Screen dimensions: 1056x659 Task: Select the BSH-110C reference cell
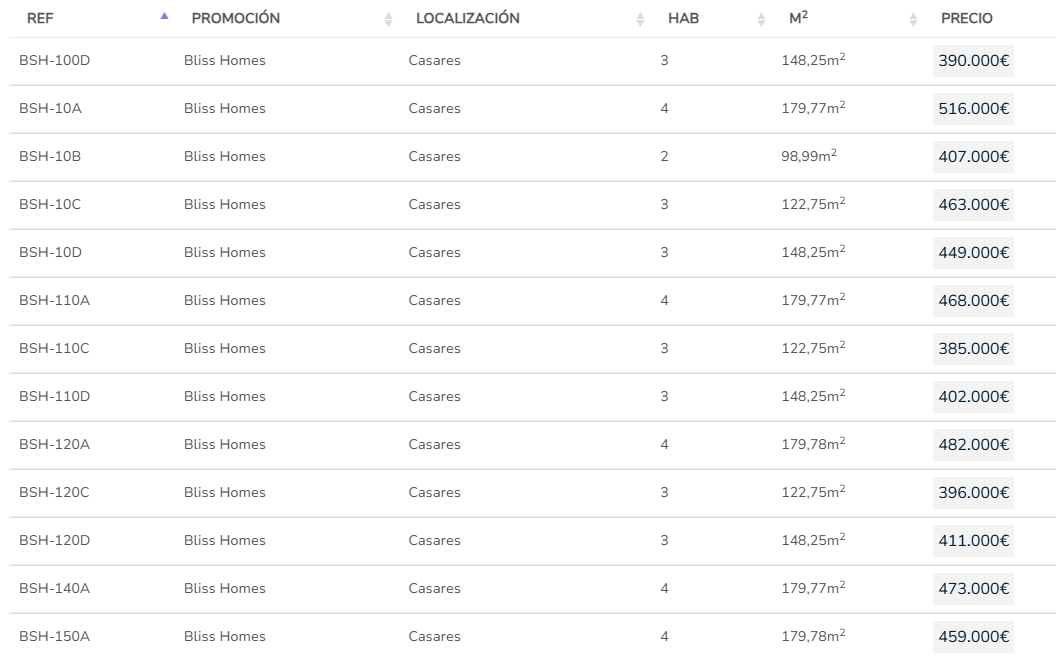coord(54,349)
